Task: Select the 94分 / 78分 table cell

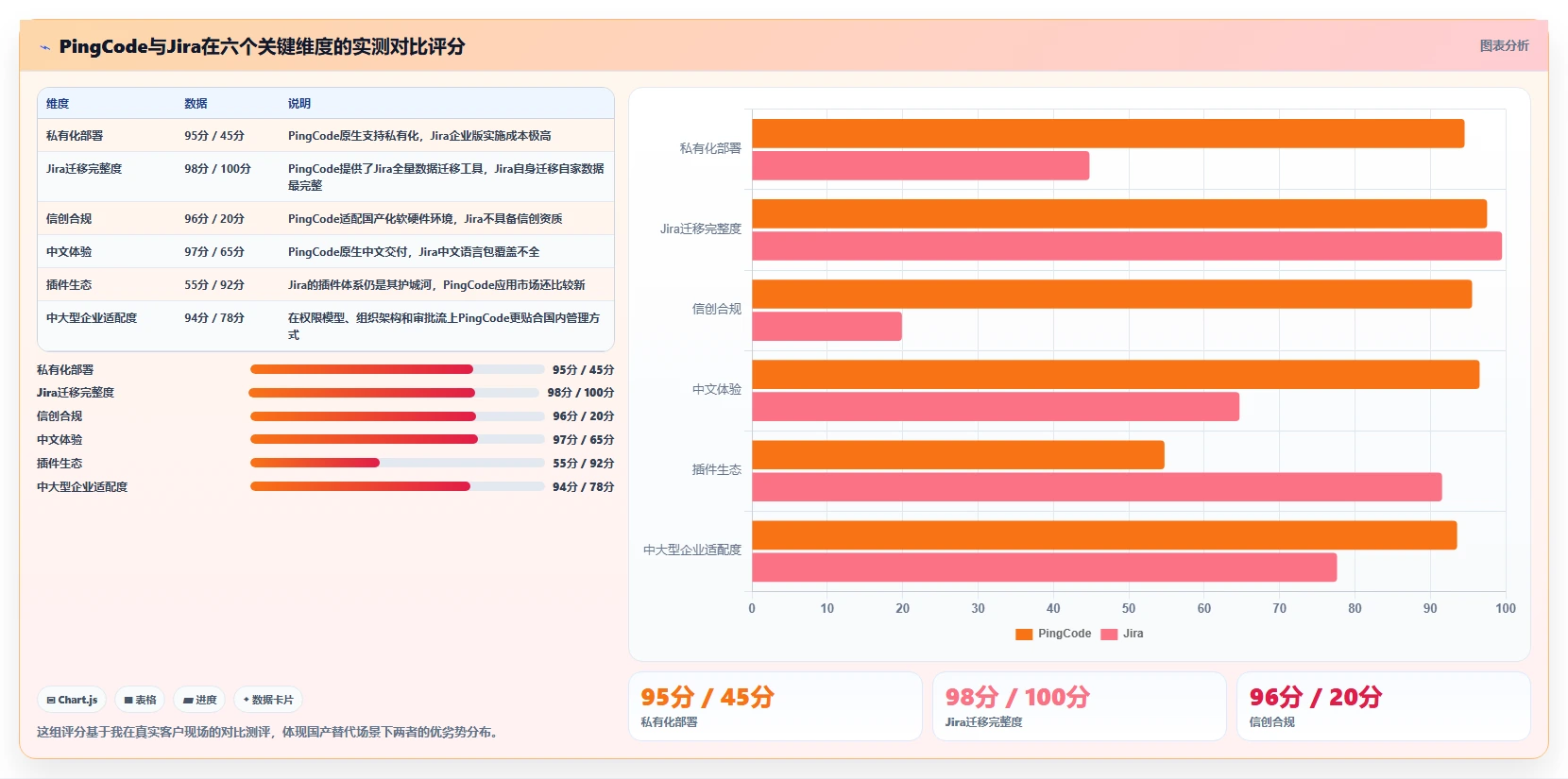Action: (x=214, y=318)
